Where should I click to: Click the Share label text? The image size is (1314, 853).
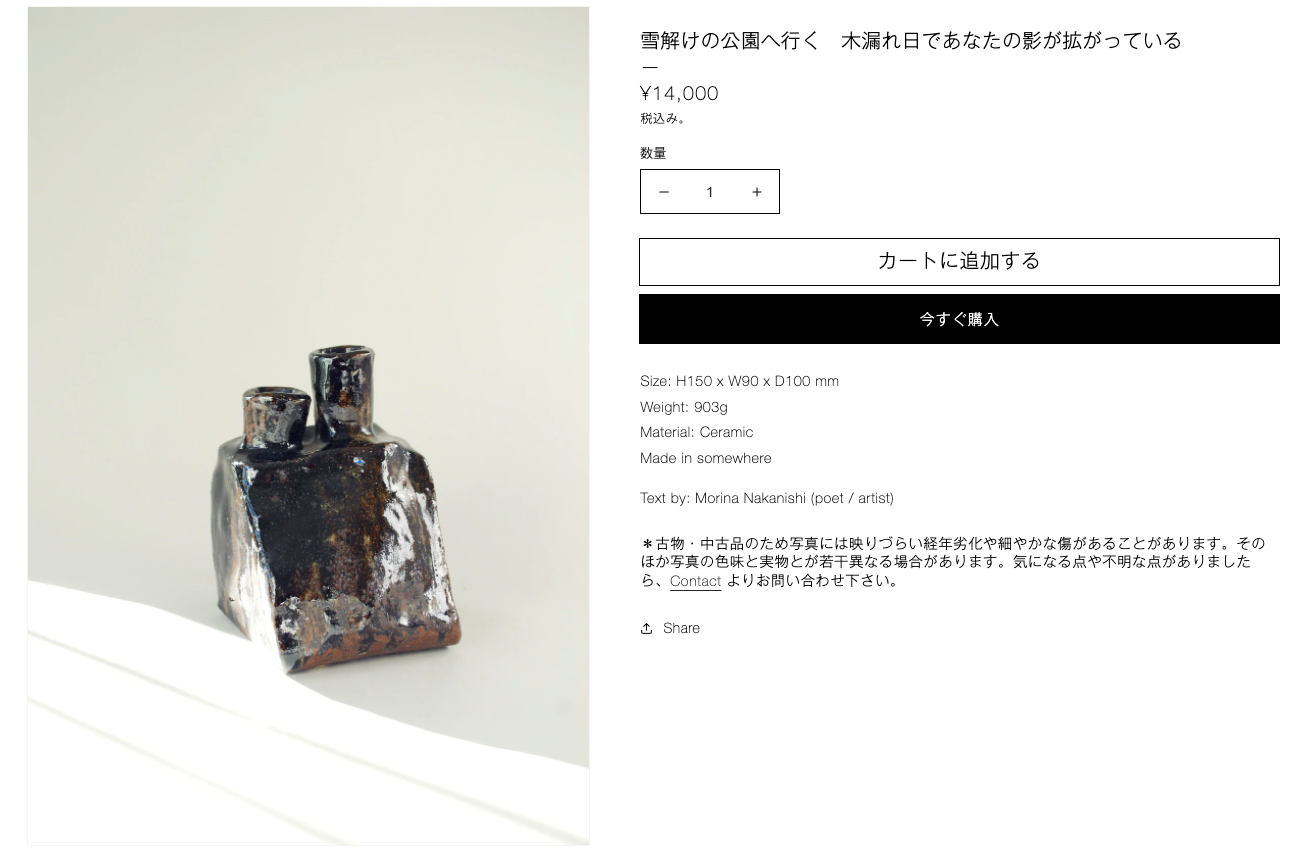click(x=681, y=628)
